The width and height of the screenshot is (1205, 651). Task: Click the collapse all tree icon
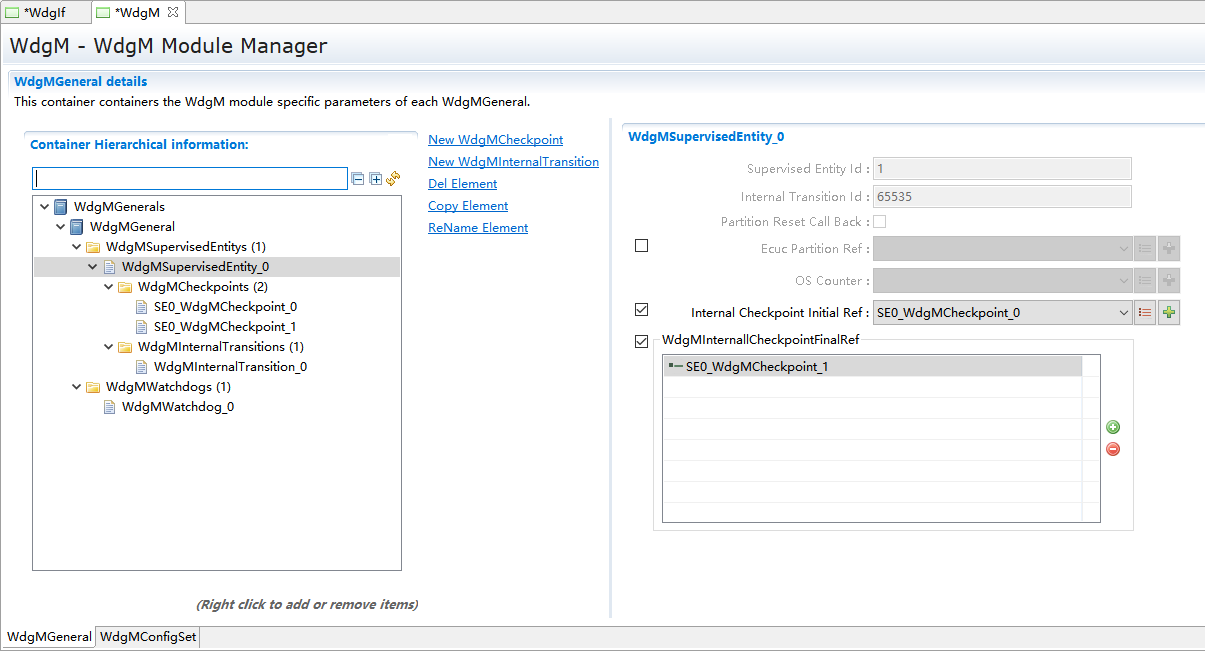pos(357,179)
